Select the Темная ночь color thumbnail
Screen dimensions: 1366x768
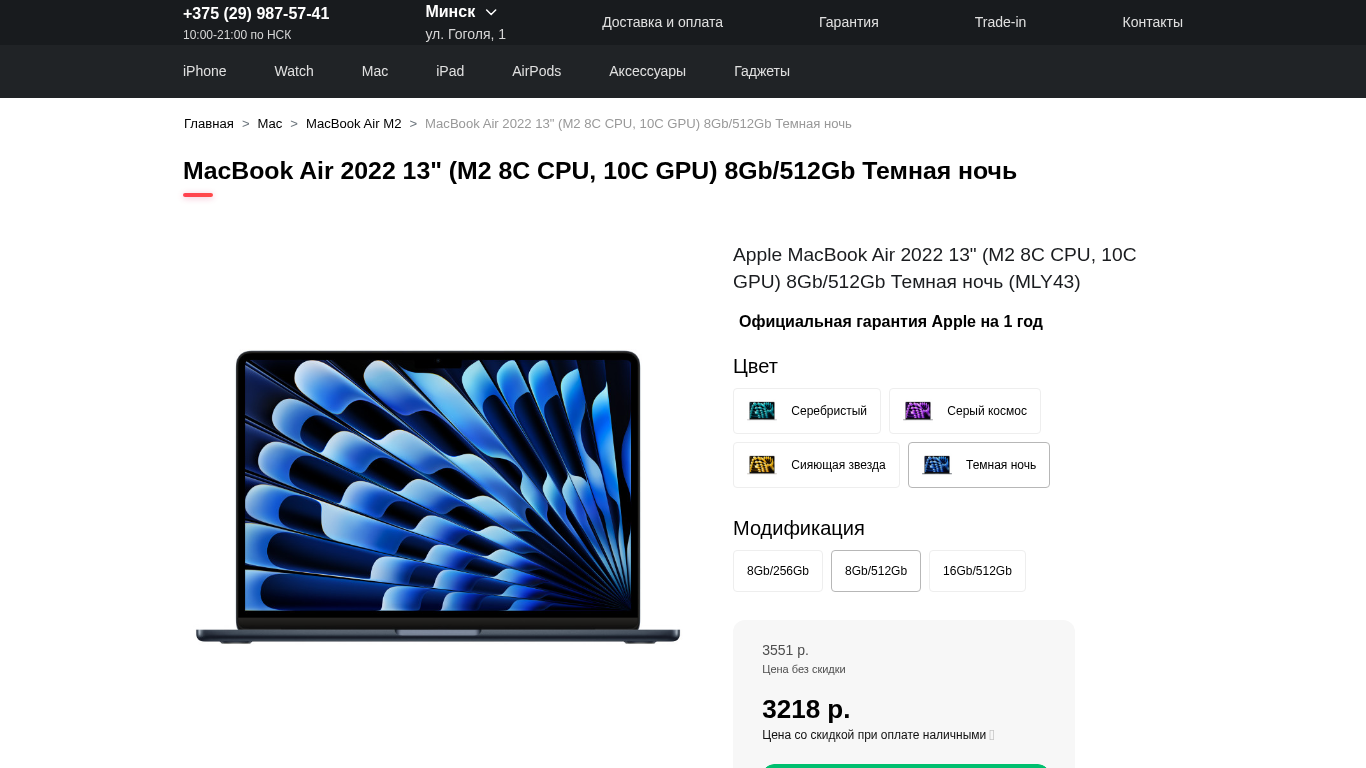click(x=937, y=465)
